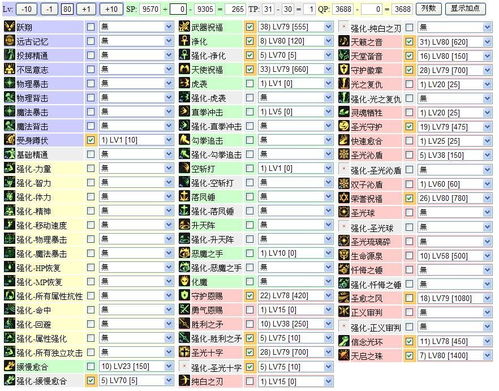Open the 守护恩赐 level dropdown

[x=296, y=295]
